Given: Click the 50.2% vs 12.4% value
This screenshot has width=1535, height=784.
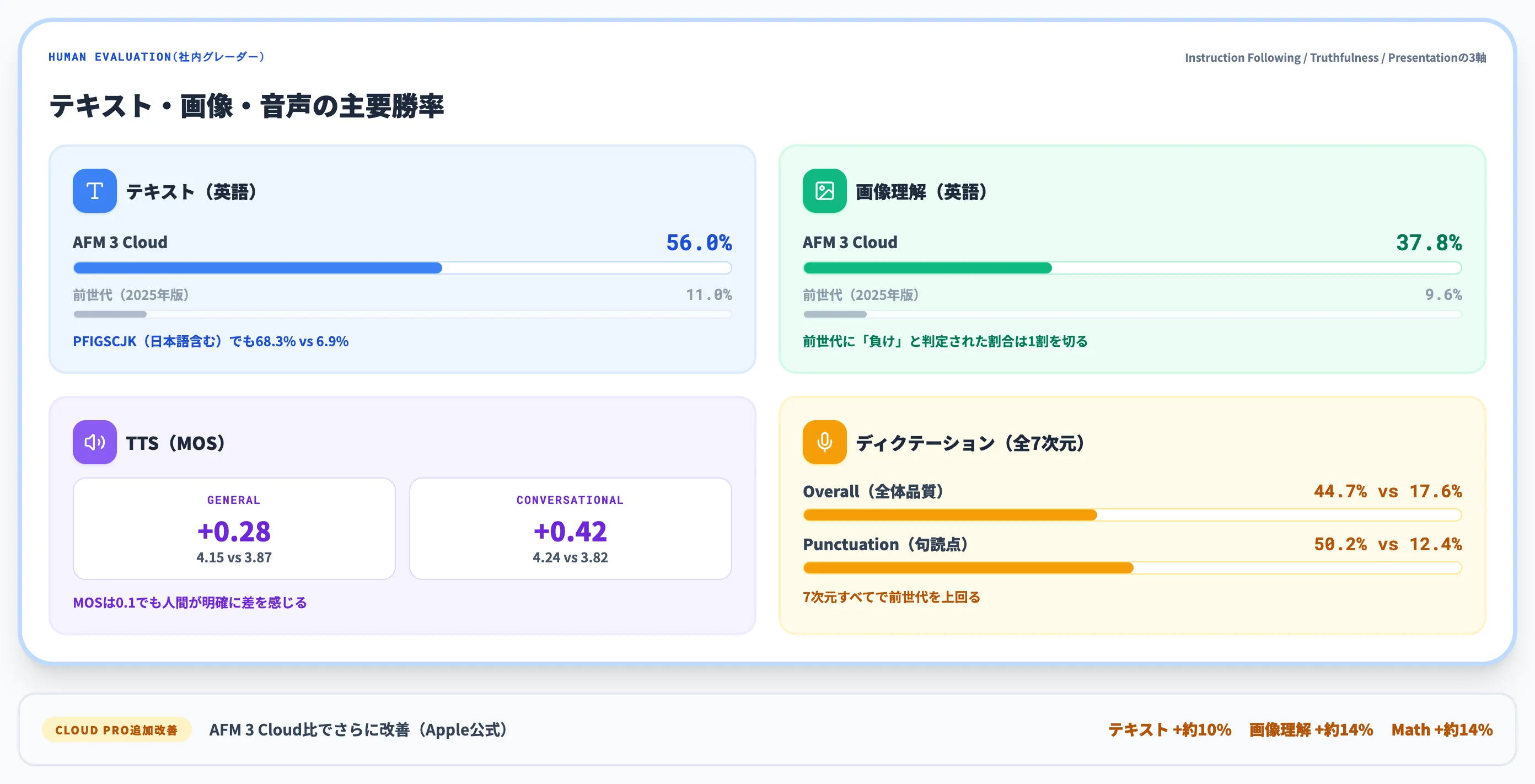Looking at the screenshot, I should pyautogui.click(x=1388, y=544).
